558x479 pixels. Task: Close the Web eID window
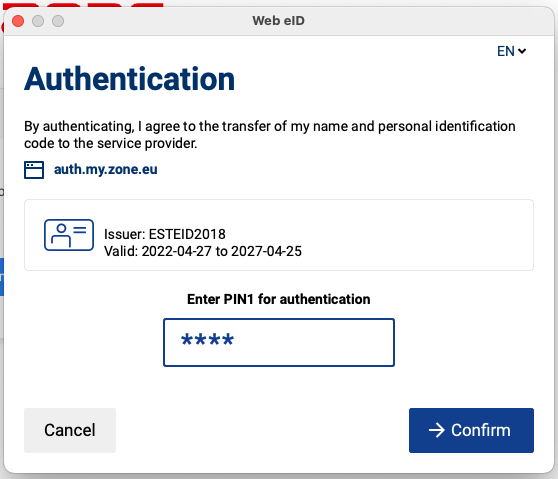tap(18, 21)
